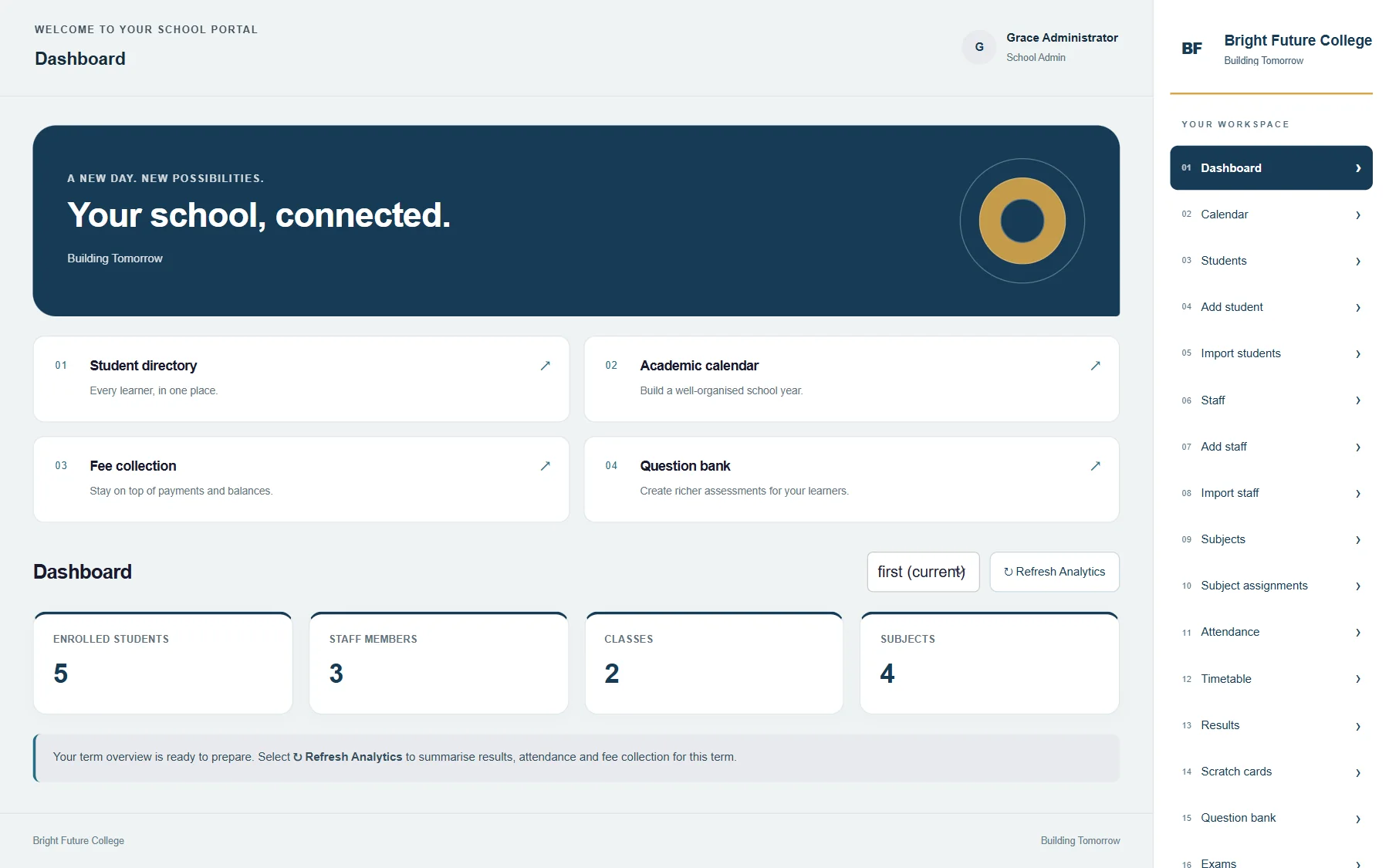1389x868 pixels.
Task: Click the G avatar for Grace Administrator
Action: [979, 47]
